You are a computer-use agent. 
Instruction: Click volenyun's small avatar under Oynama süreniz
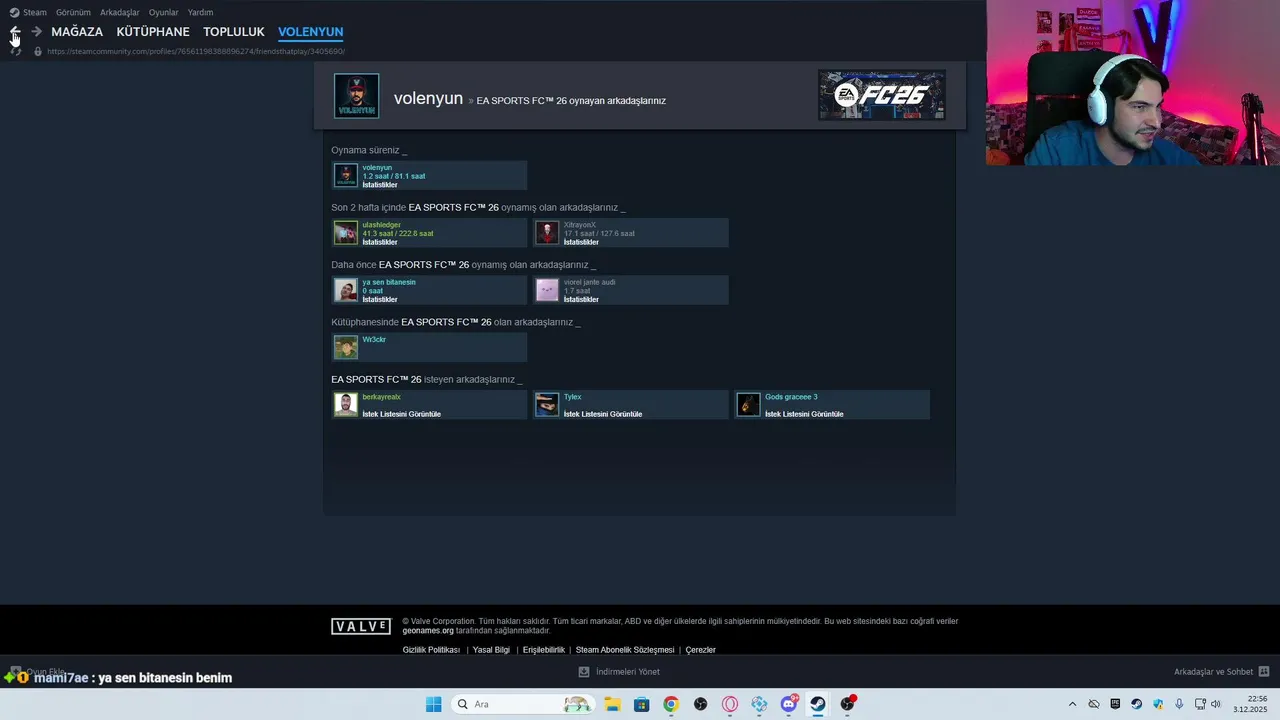click(x=346, y=175)
